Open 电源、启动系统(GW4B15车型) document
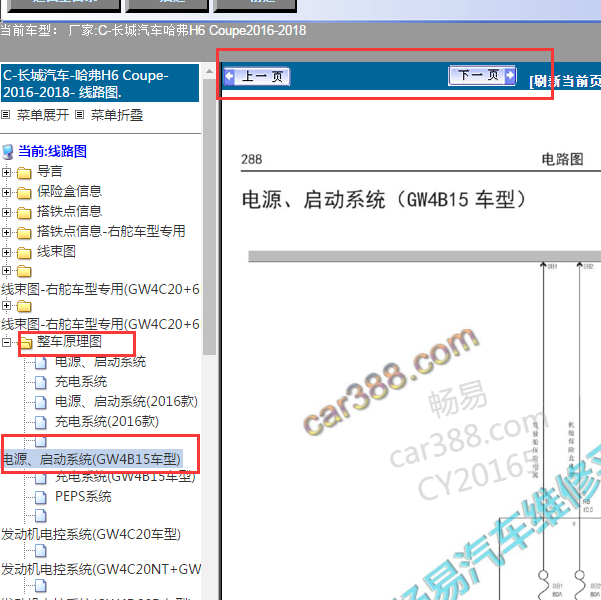601x600 pixels. [x=92, y=459]
